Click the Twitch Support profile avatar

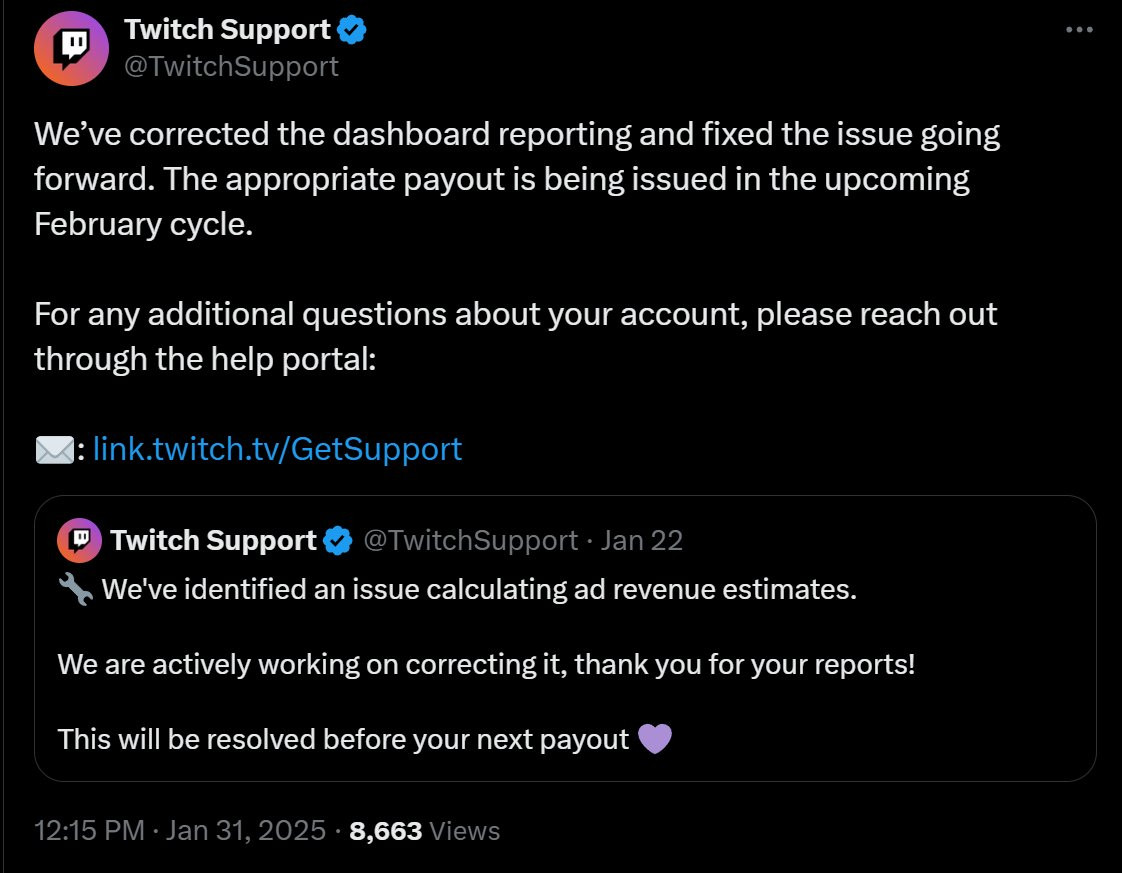(71, 48)
